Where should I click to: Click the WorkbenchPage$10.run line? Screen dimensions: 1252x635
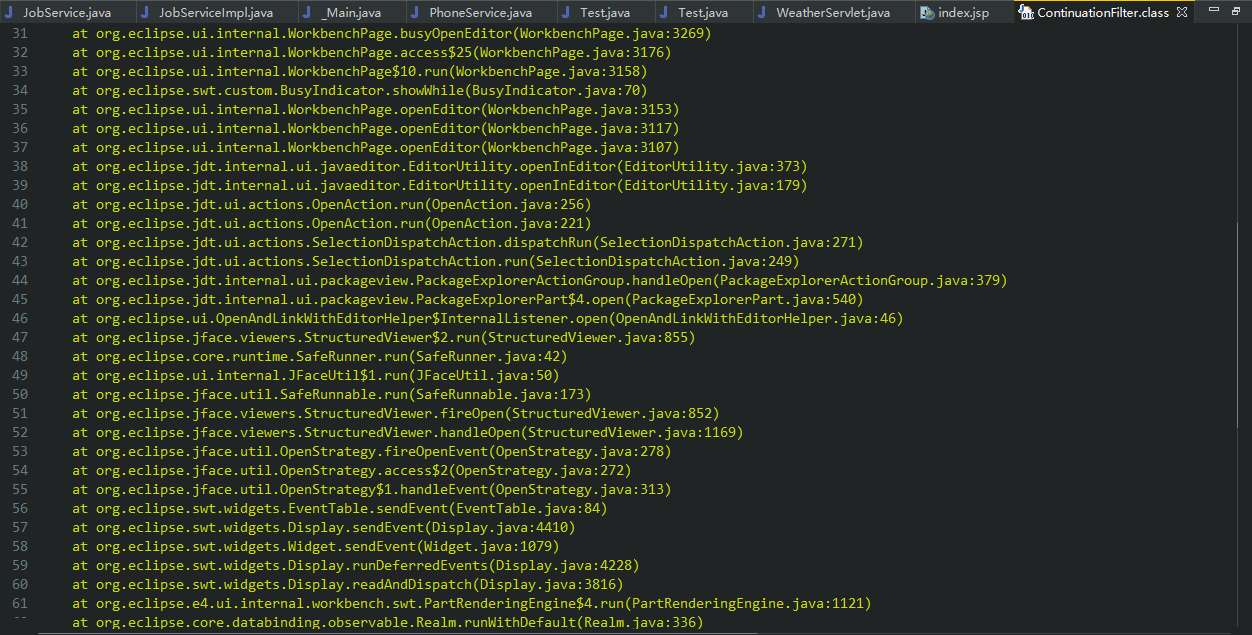(x=360, y=71)
